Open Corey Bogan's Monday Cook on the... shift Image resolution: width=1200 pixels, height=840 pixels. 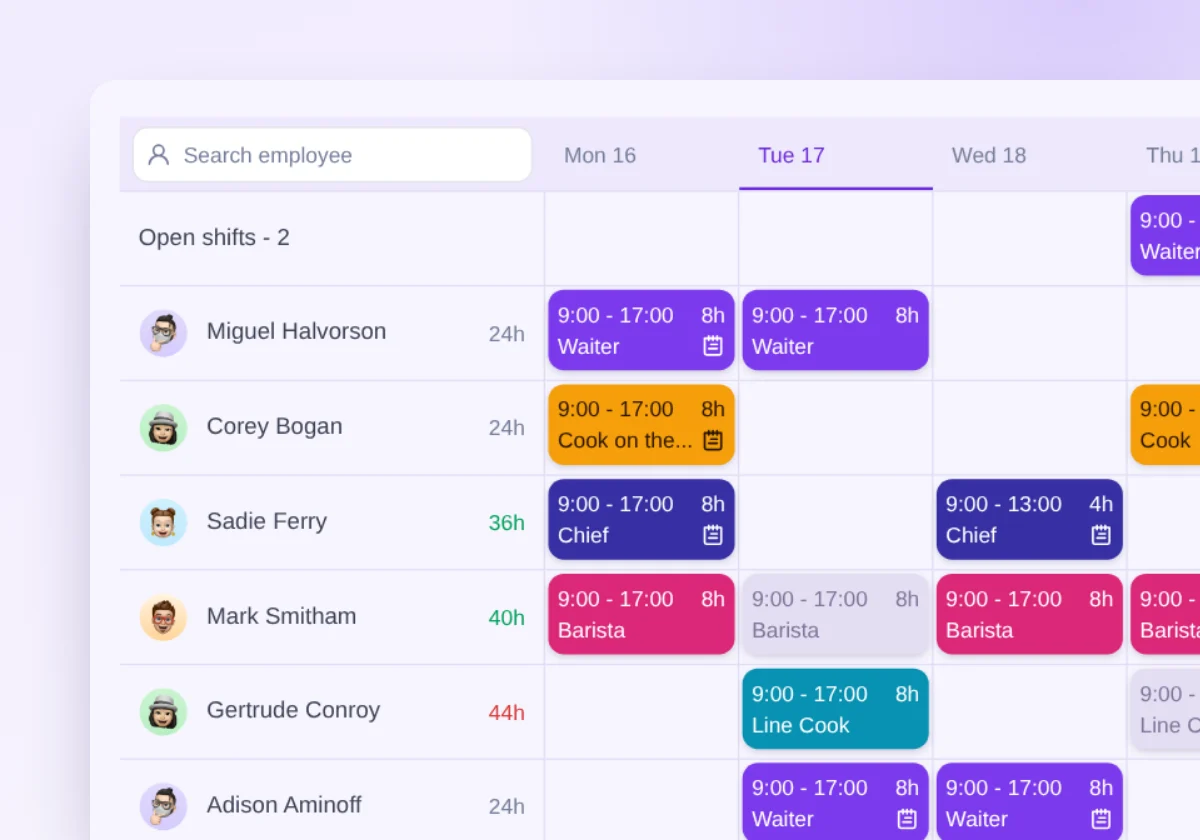click(641, 425)
